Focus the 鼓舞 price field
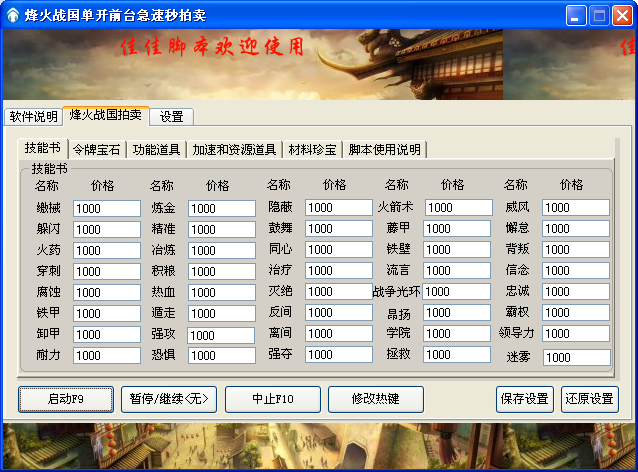 339,229
